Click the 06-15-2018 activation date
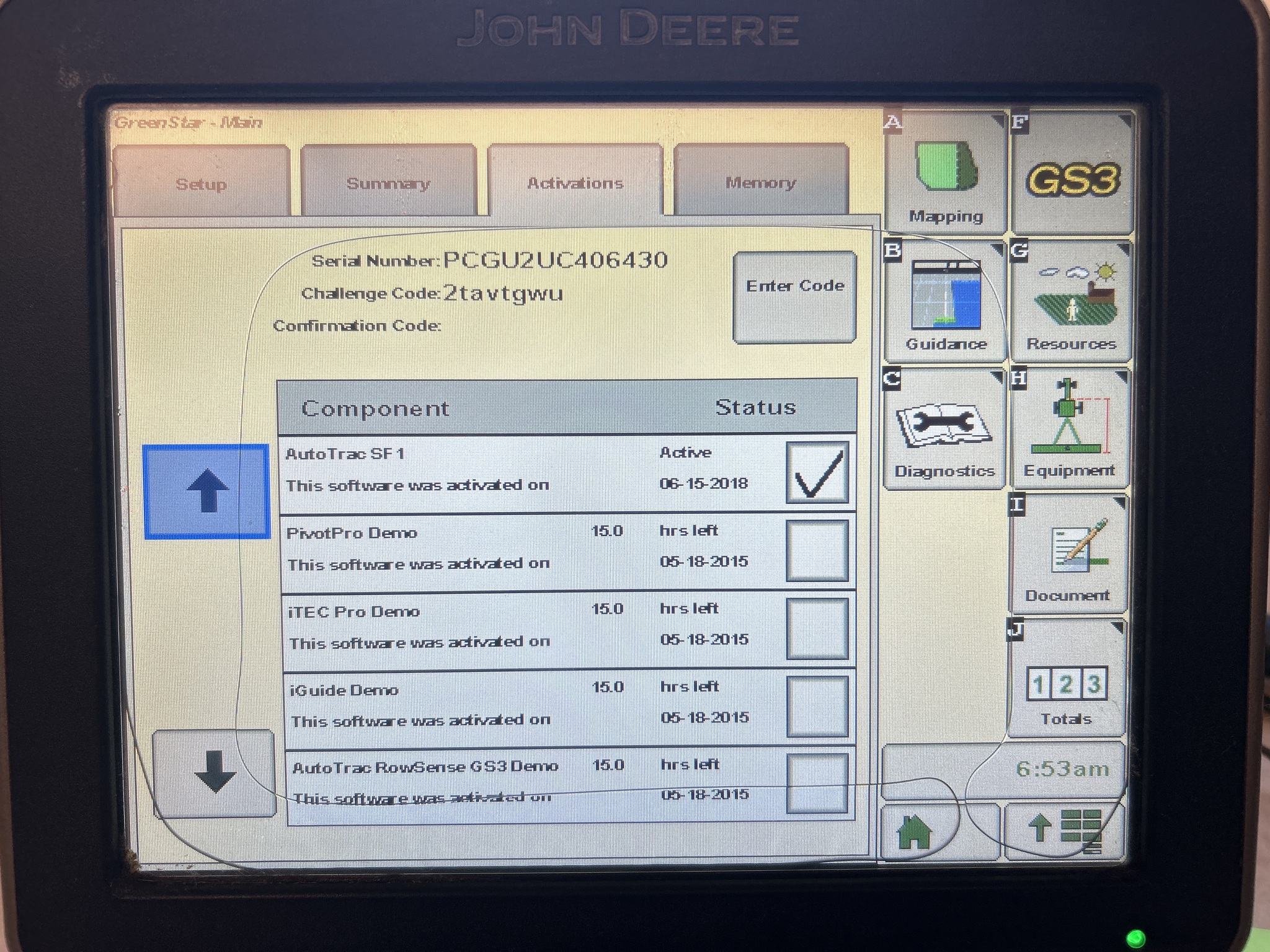 coord(704,483)
